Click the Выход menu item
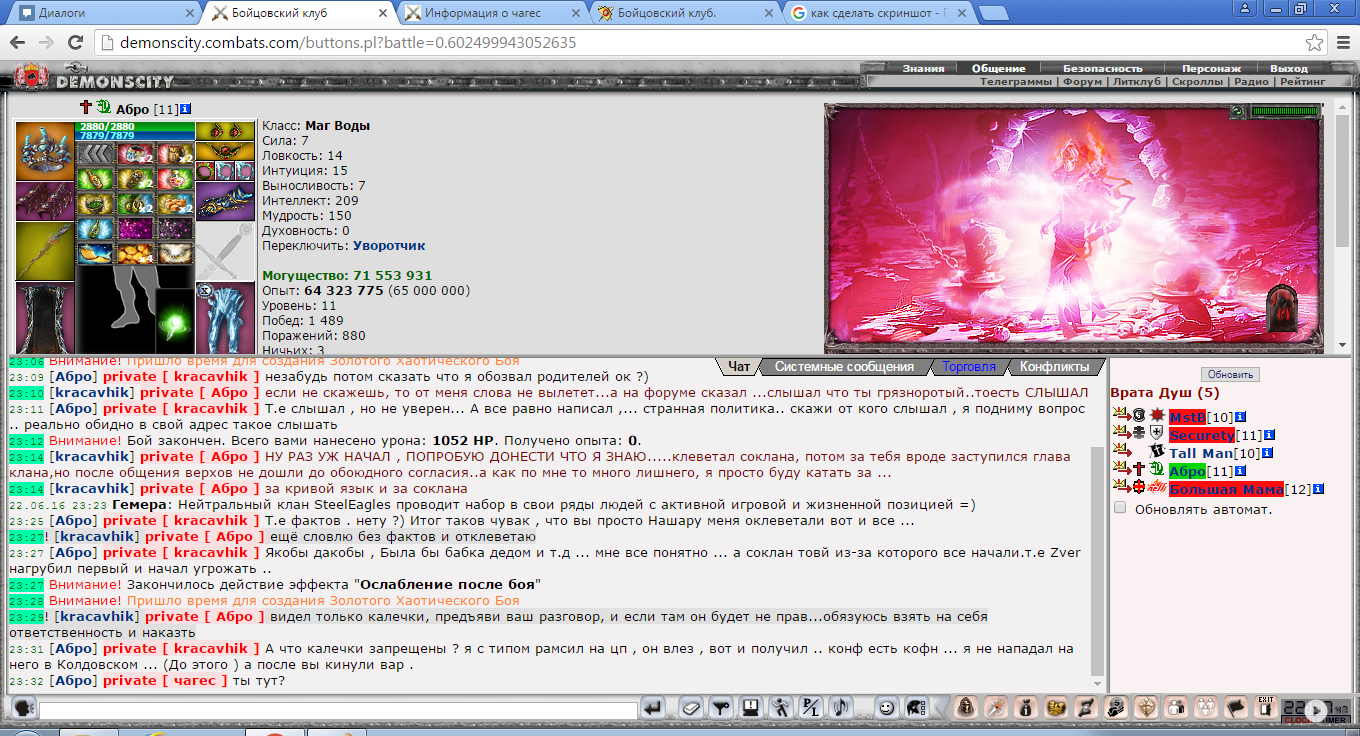 1289,69
